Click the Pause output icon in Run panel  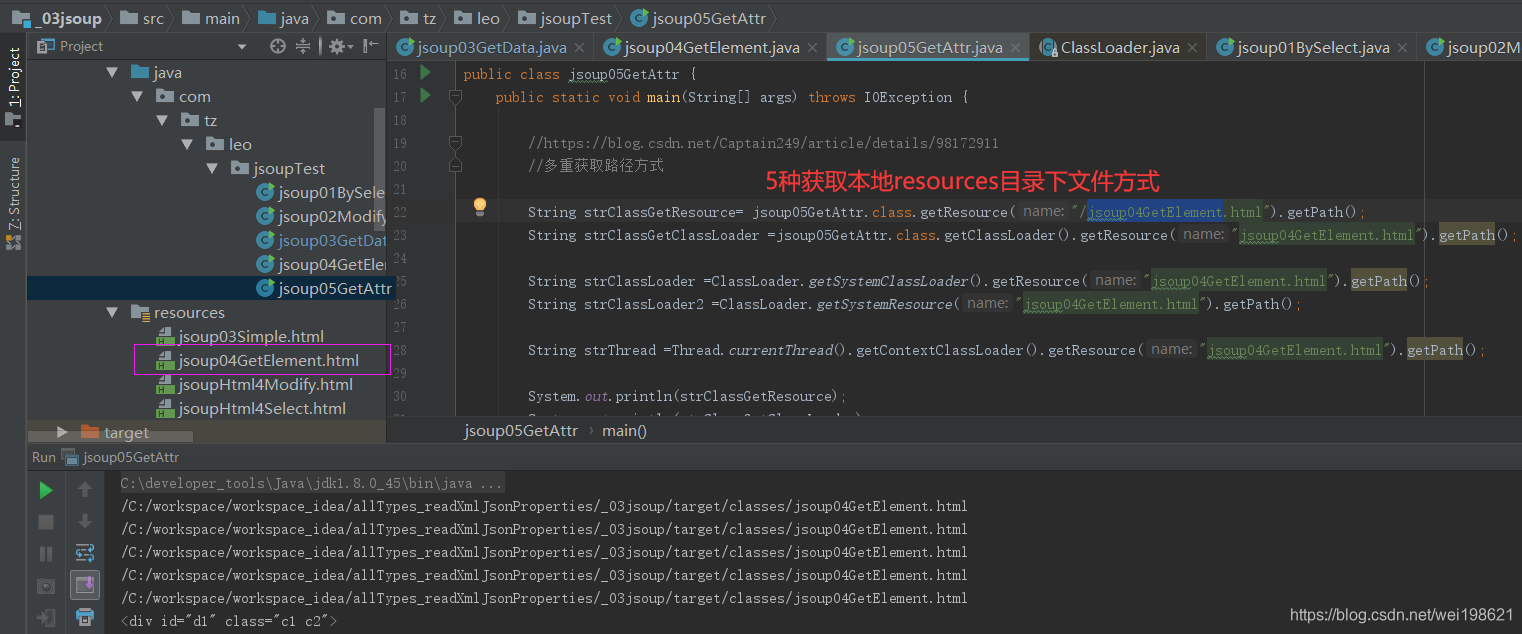(x=46, y=554)
